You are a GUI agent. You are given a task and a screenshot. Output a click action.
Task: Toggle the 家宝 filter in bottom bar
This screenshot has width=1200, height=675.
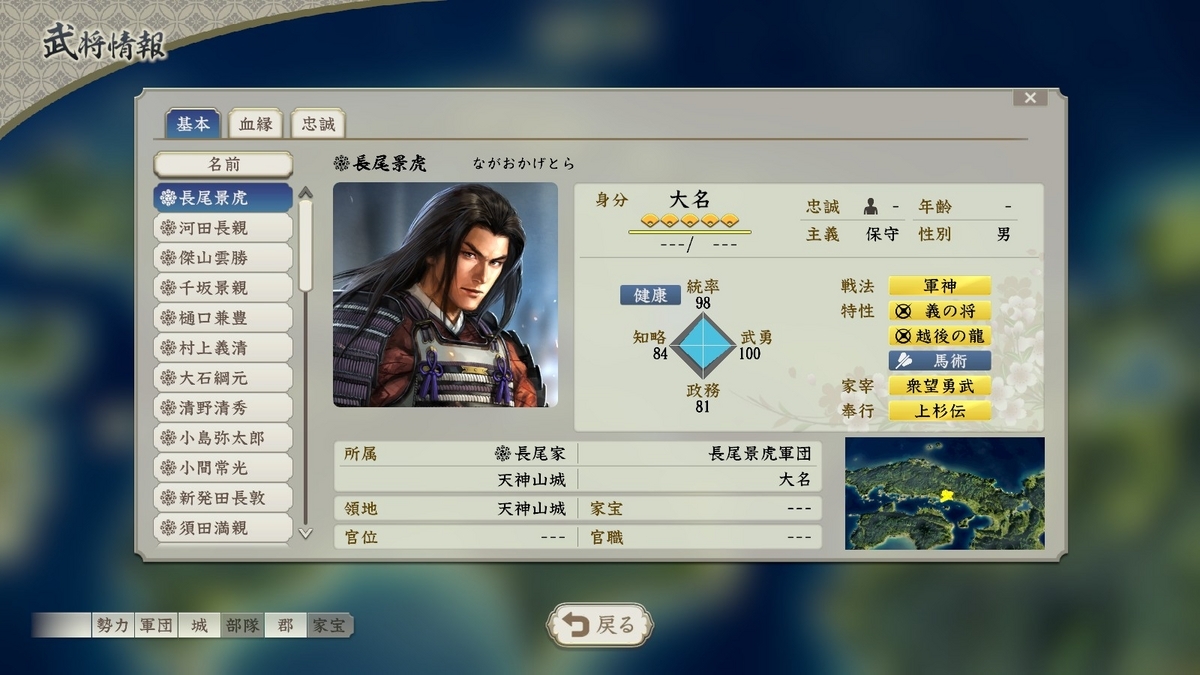point(329,626)
